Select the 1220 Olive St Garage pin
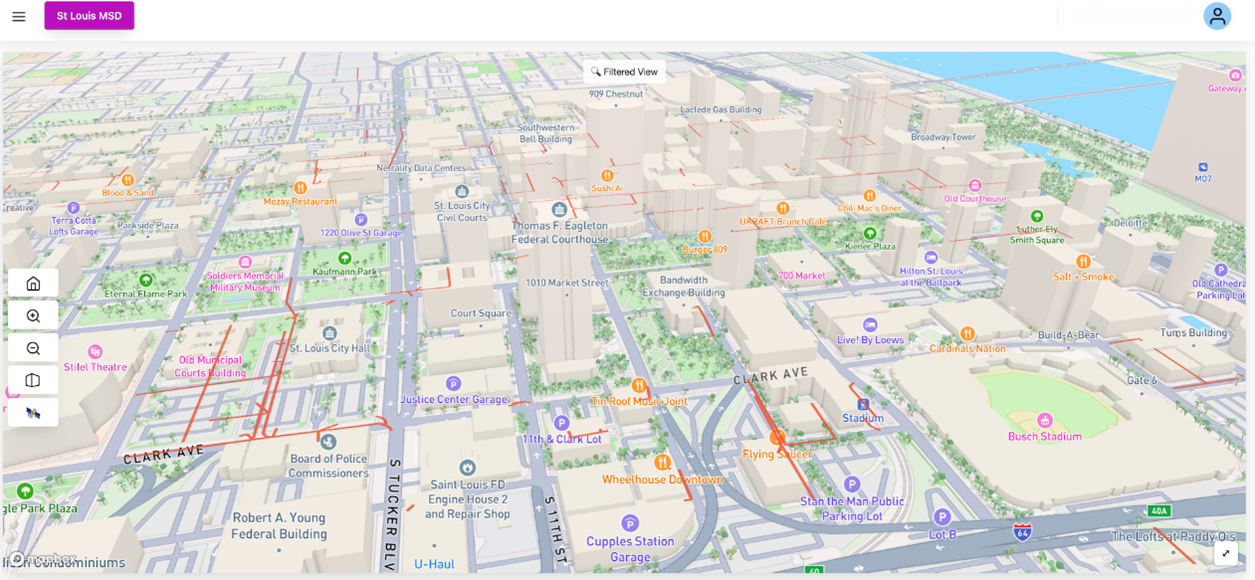 [x=361, y=220]
